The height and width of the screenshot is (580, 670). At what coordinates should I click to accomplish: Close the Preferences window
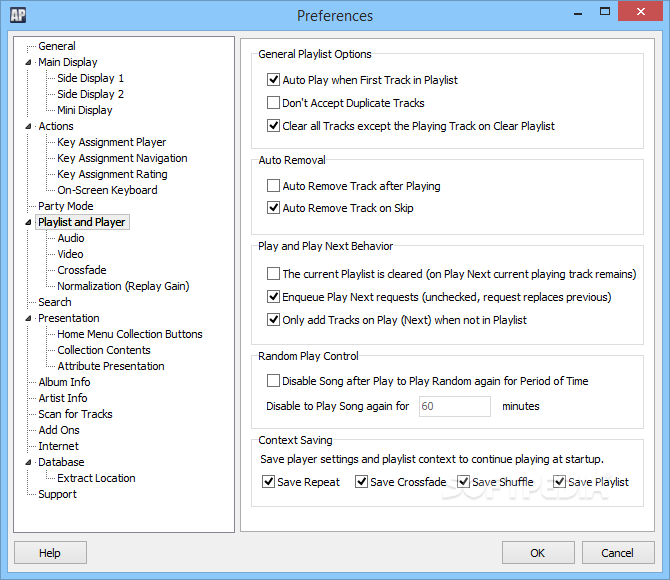click(641, 12)
